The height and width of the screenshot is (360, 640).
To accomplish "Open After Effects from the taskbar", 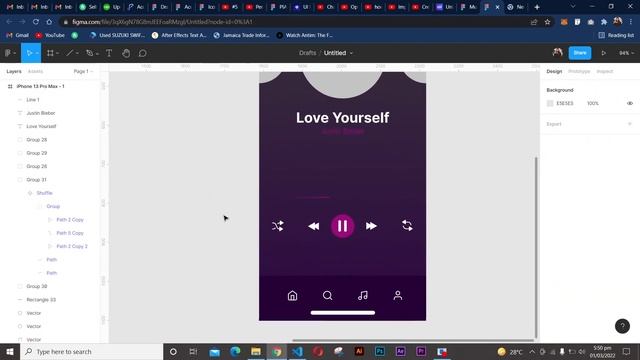I will coord(400,351).
